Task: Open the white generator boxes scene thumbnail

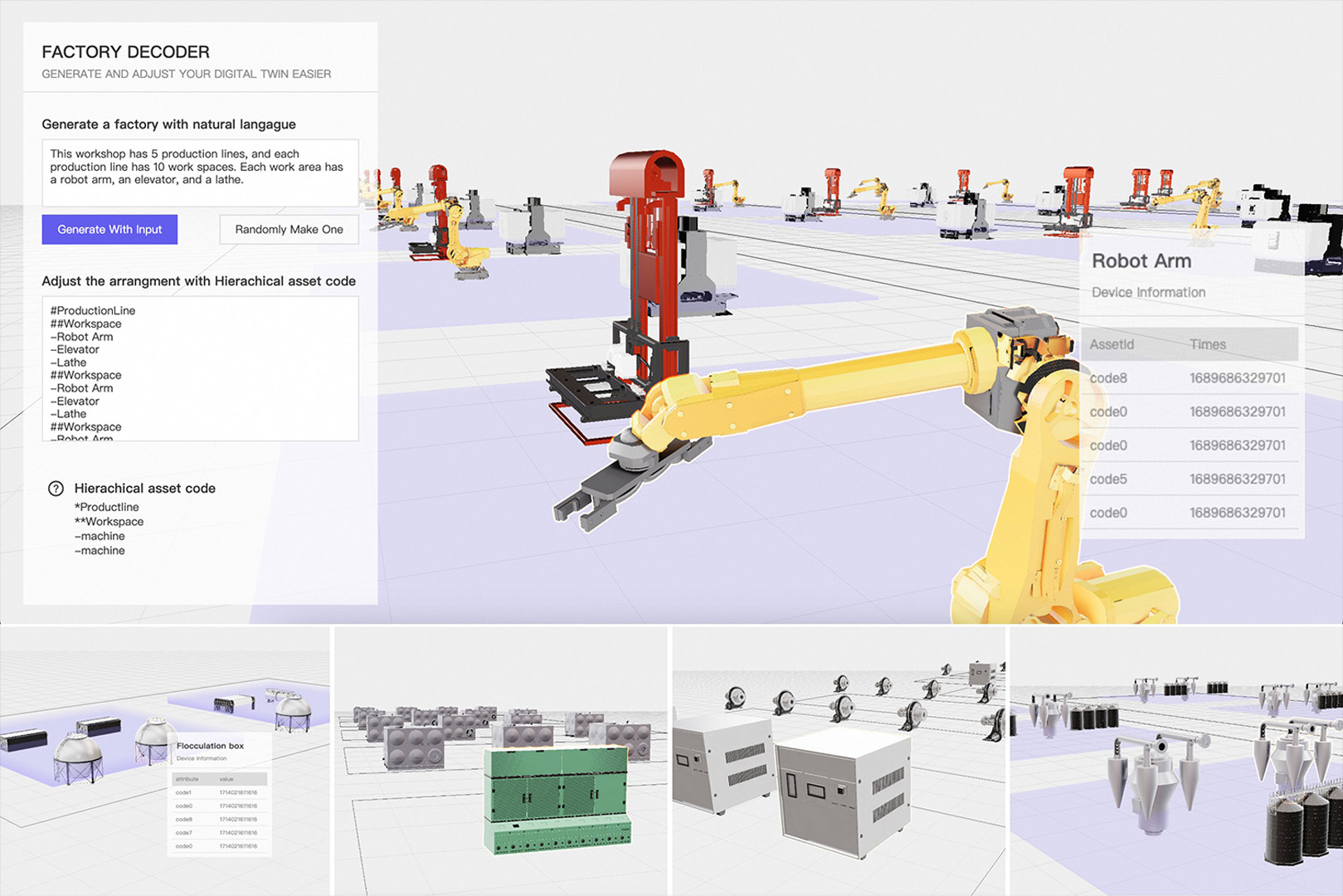Action: point(838,761)
